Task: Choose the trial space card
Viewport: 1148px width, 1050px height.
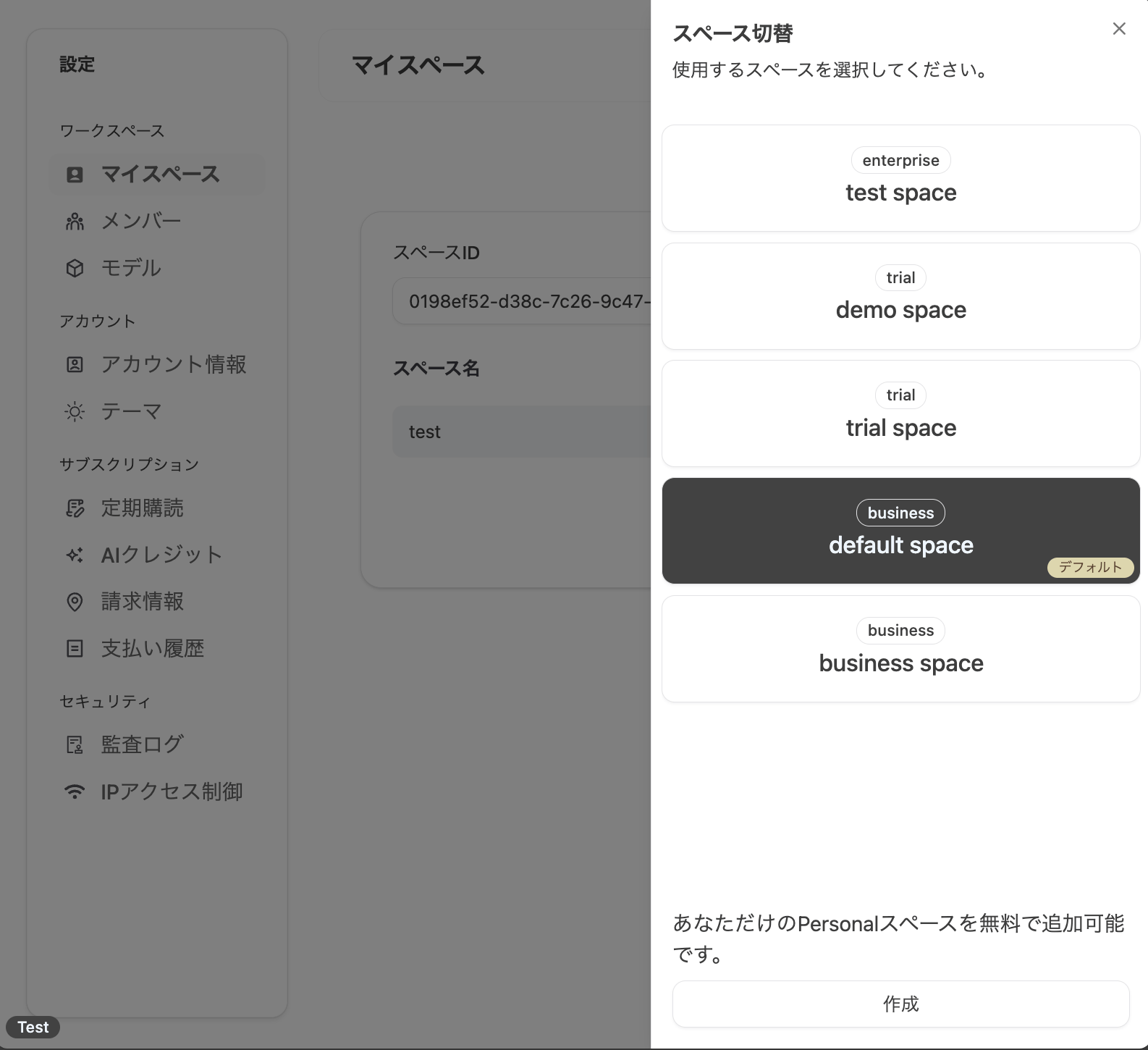Action: [x=900, y=413]
